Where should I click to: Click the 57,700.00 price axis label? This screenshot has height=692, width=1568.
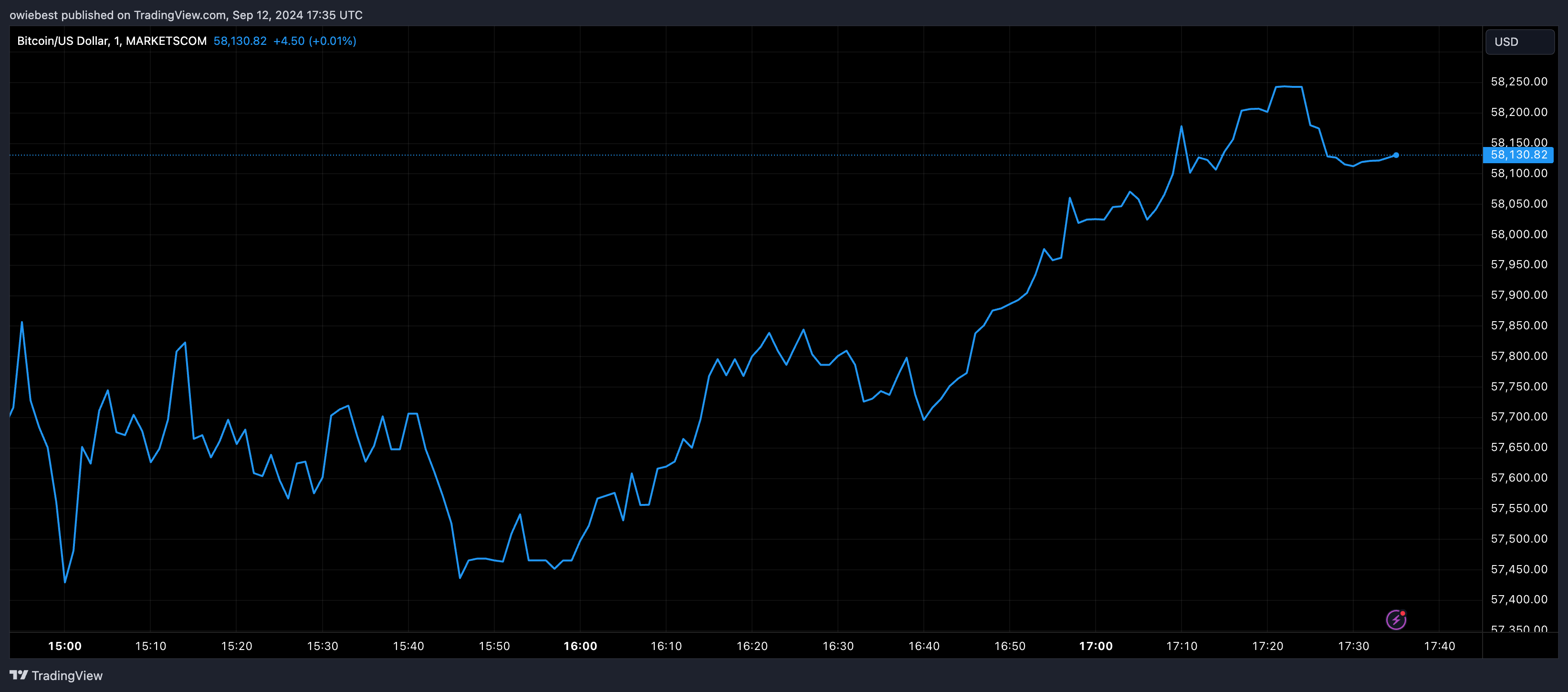pos(1519,416)
